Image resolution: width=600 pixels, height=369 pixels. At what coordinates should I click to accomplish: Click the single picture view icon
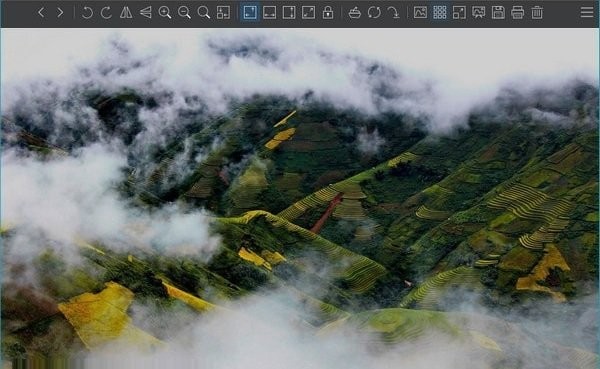pyautogui.click(x=420, y=13)
